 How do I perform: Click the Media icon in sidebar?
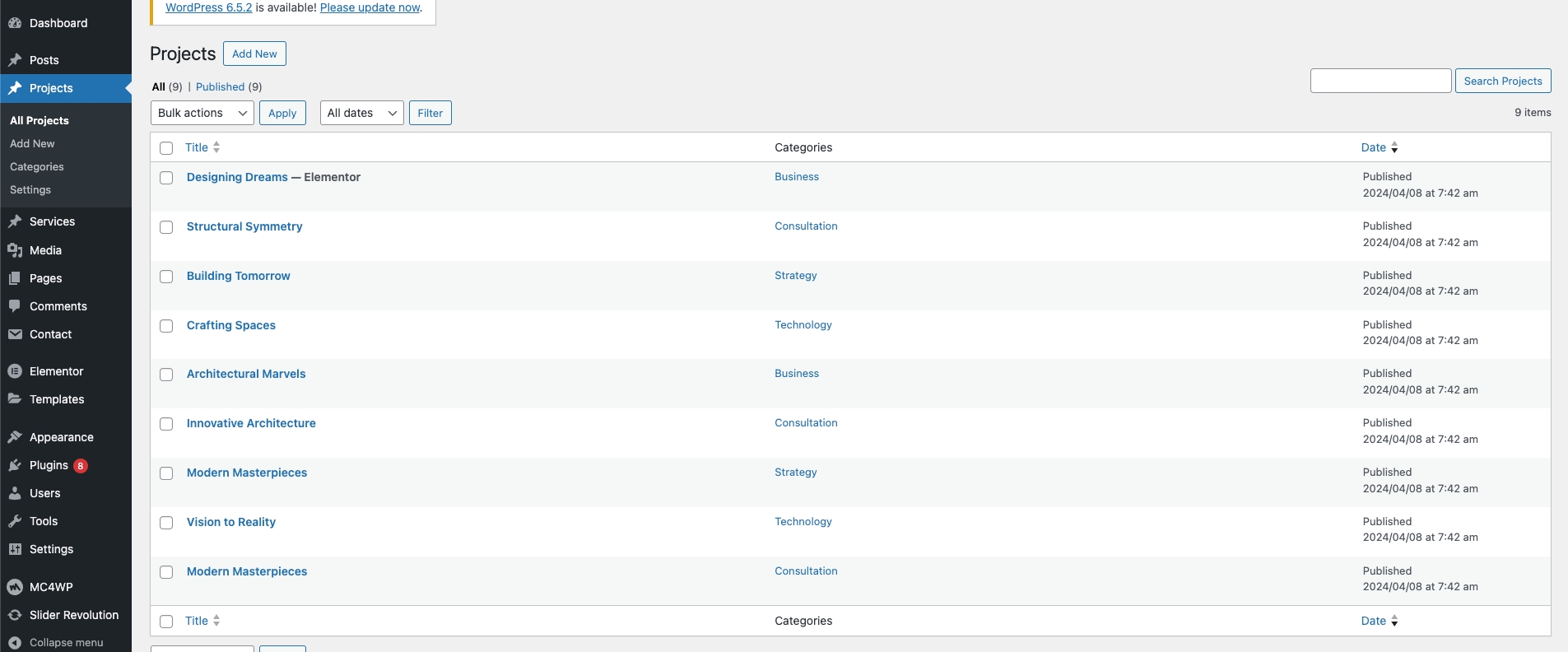tap(15, 250)
